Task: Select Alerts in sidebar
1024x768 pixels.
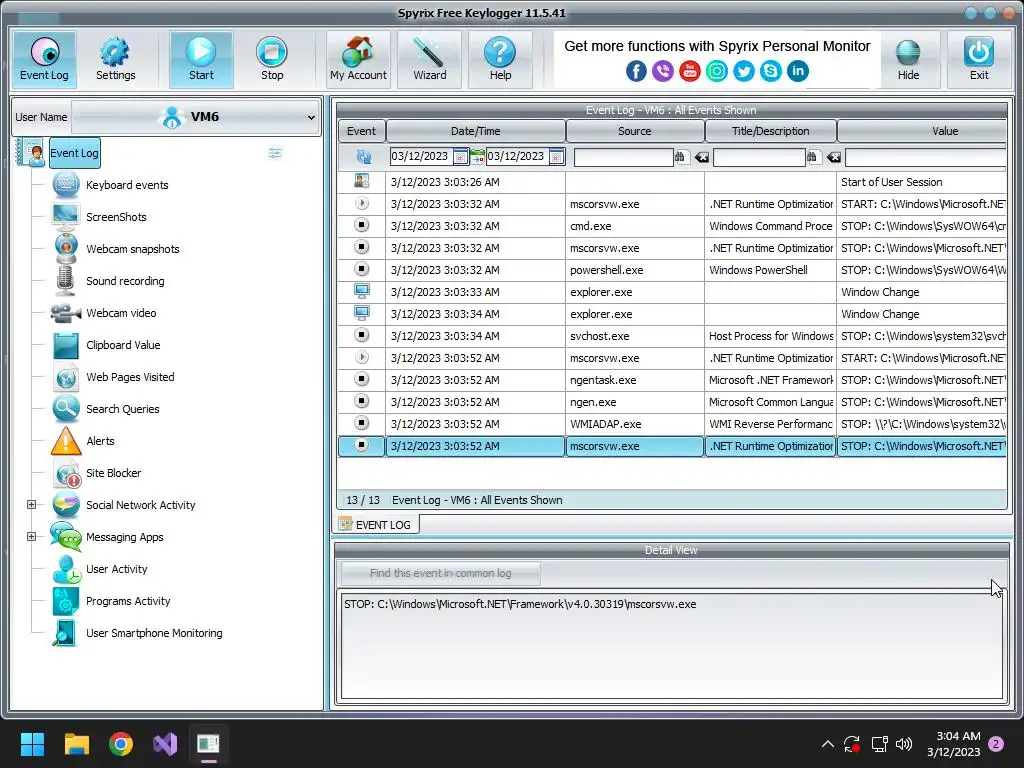Action: 101,441
